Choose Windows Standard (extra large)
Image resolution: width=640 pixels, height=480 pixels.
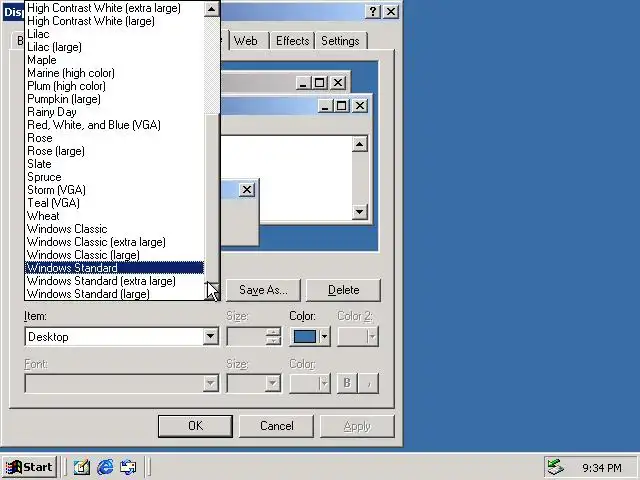point(114,281)
